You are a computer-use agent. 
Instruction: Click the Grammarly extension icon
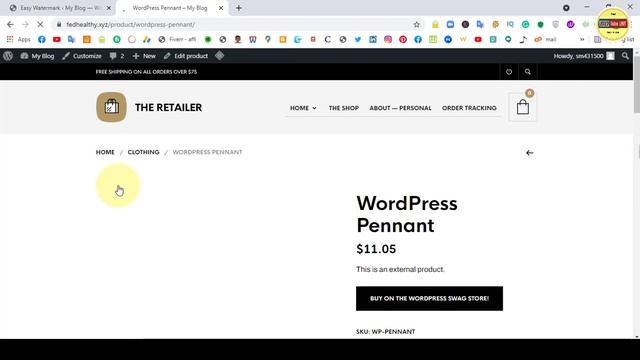(525, 24)
